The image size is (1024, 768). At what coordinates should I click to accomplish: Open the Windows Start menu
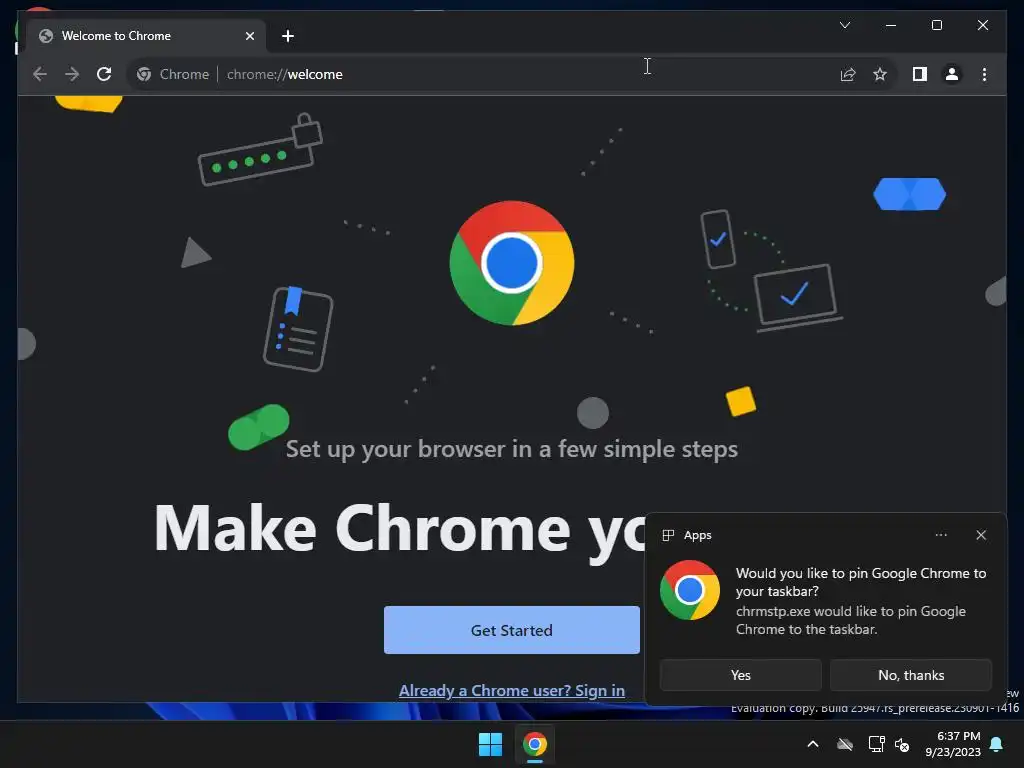pos(490,744)
